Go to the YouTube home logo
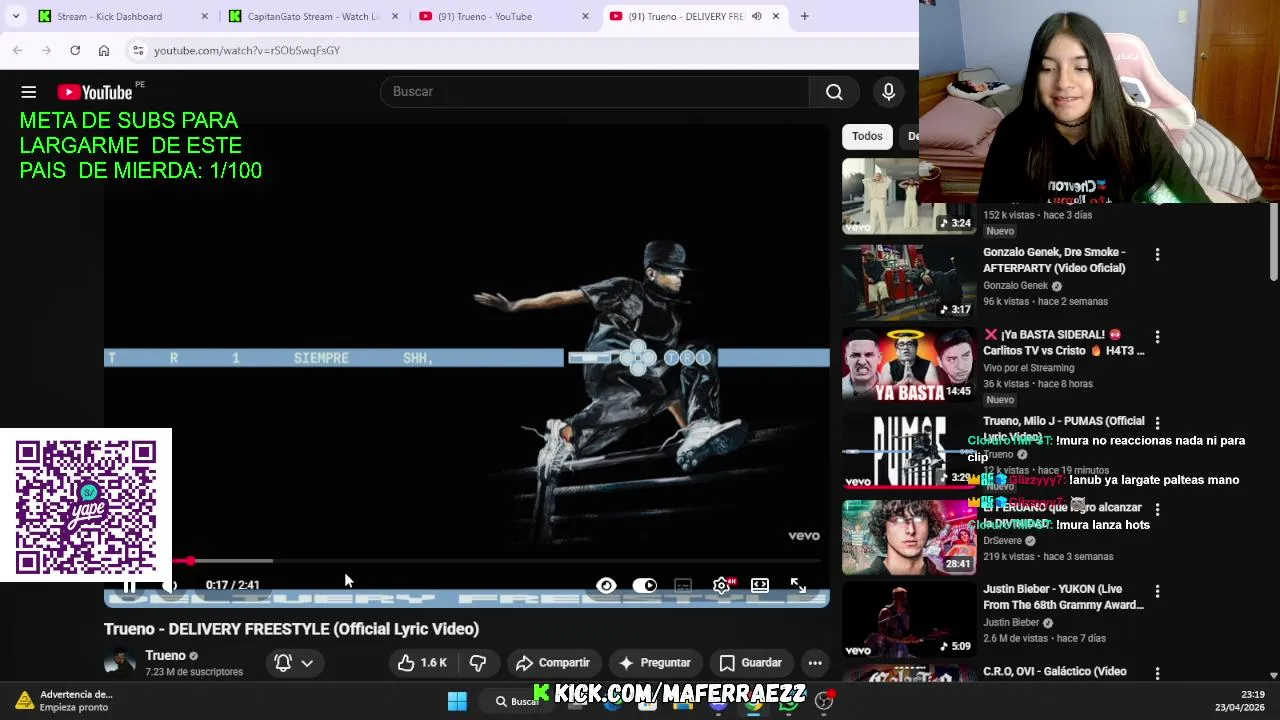 (x=95, y=92)
